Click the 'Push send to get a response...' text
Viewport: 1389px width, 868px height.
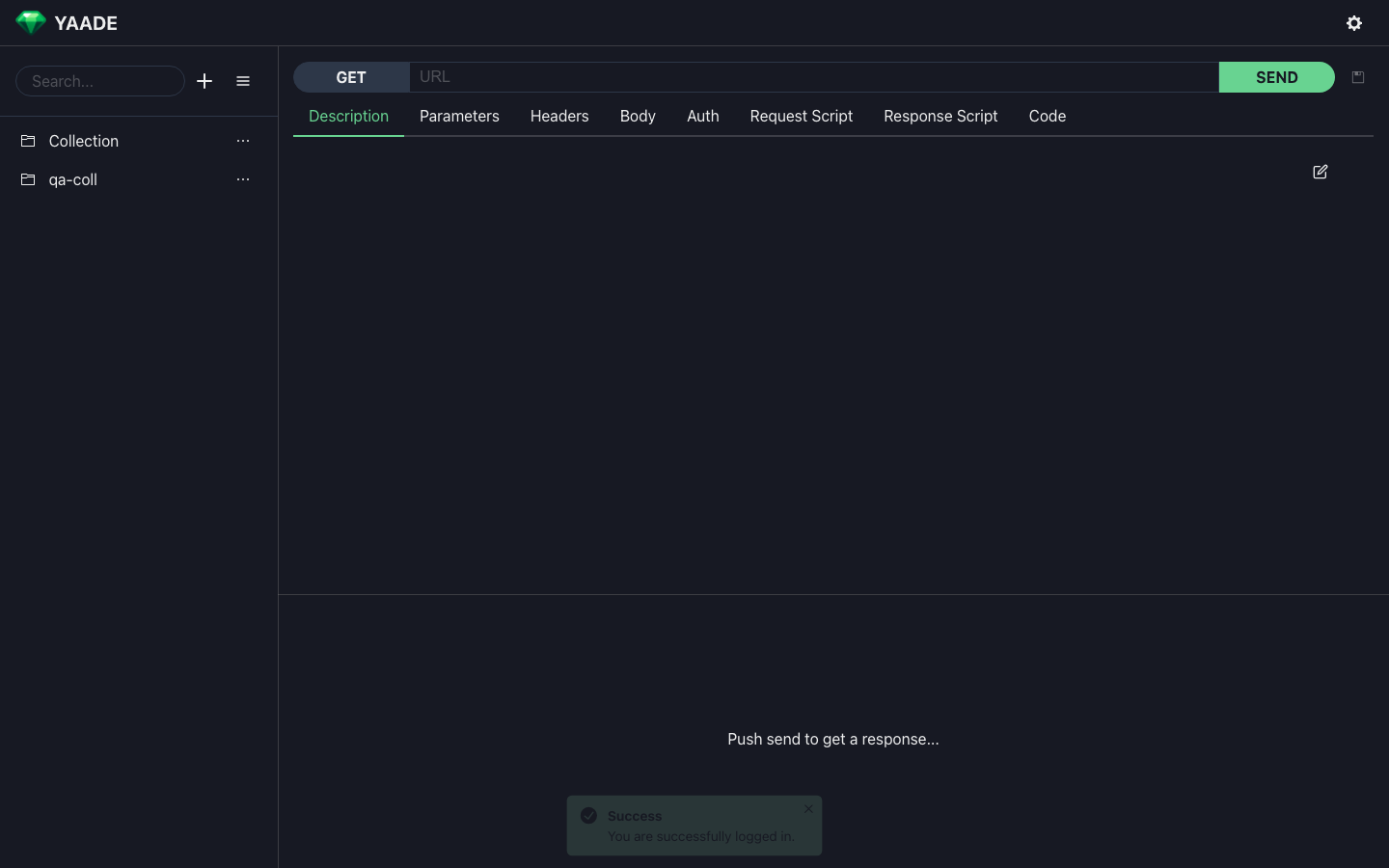[x=833, y=739]
